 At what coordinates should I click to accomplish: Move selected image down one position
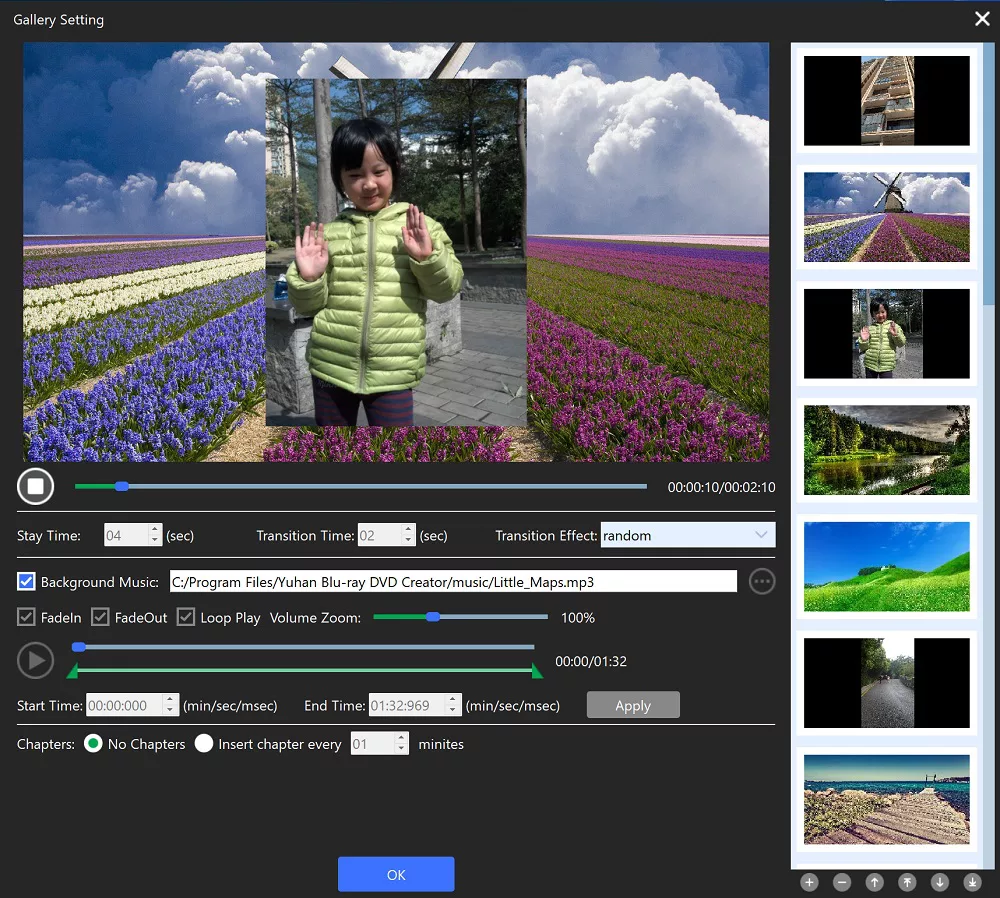pyautogui.click(x=939, y=882)
